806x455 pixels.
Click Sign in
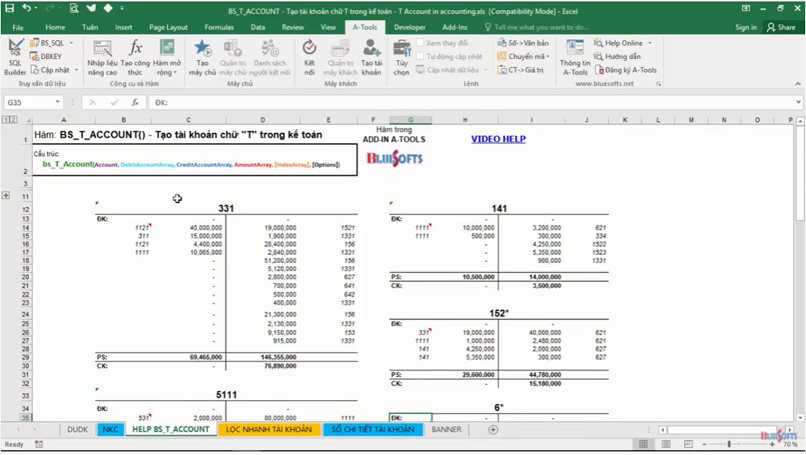coord(746,27)
